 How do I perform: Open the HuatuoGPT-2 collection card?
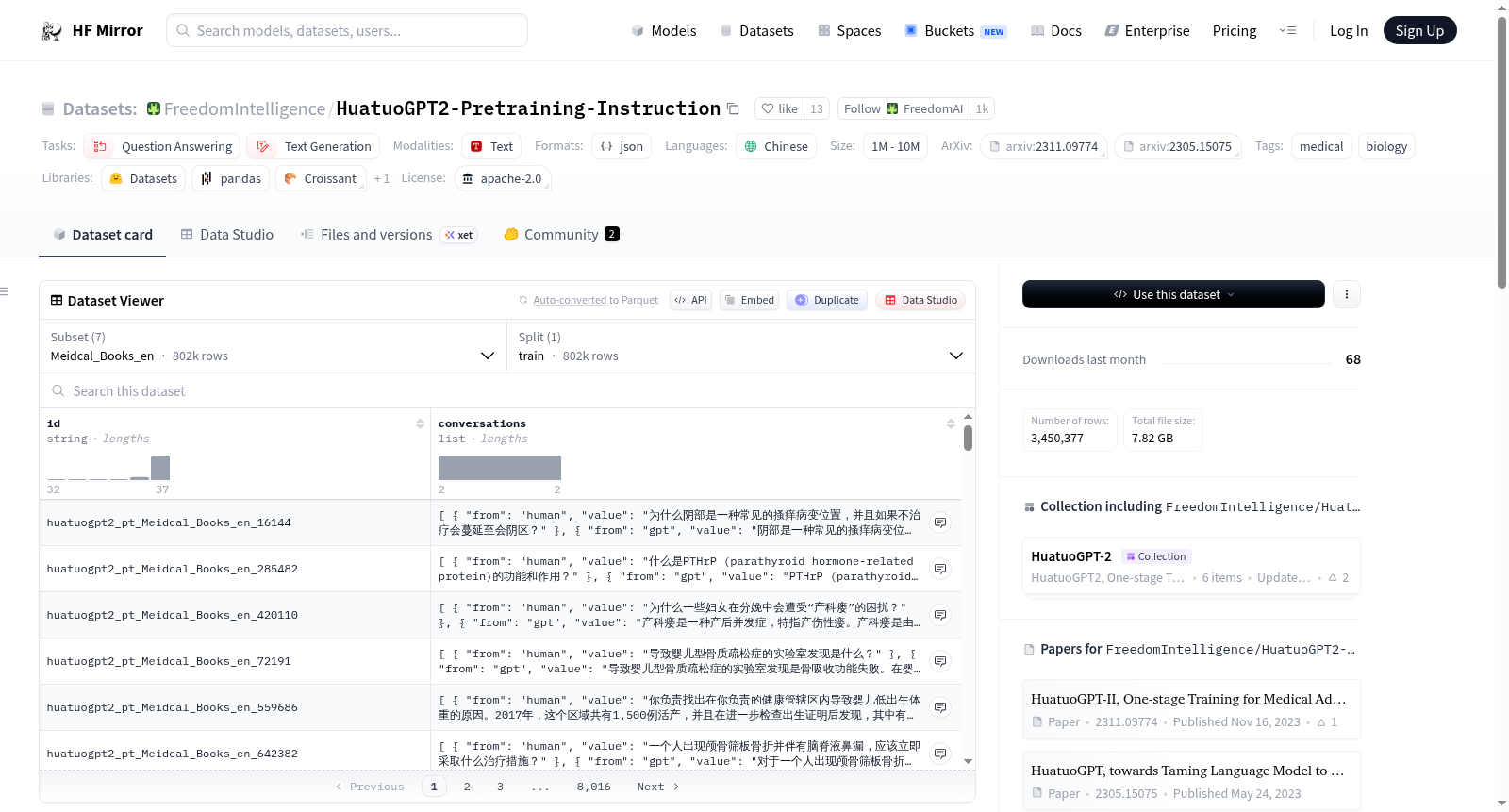coord(1191,566)
